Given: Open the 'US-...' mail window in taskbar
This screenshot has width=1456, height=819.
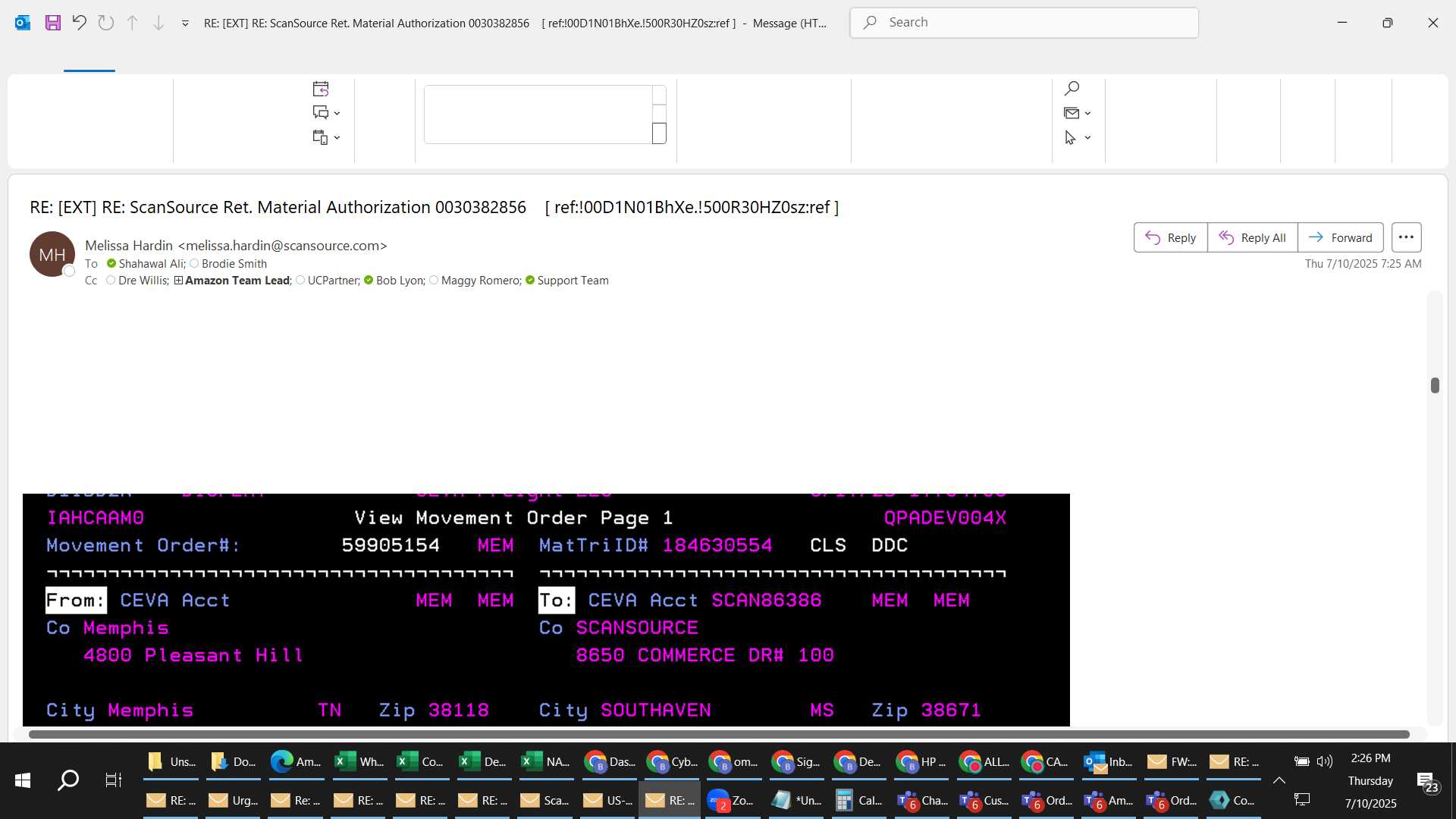Looking at the screenshot, I should (x=607, y=800).
